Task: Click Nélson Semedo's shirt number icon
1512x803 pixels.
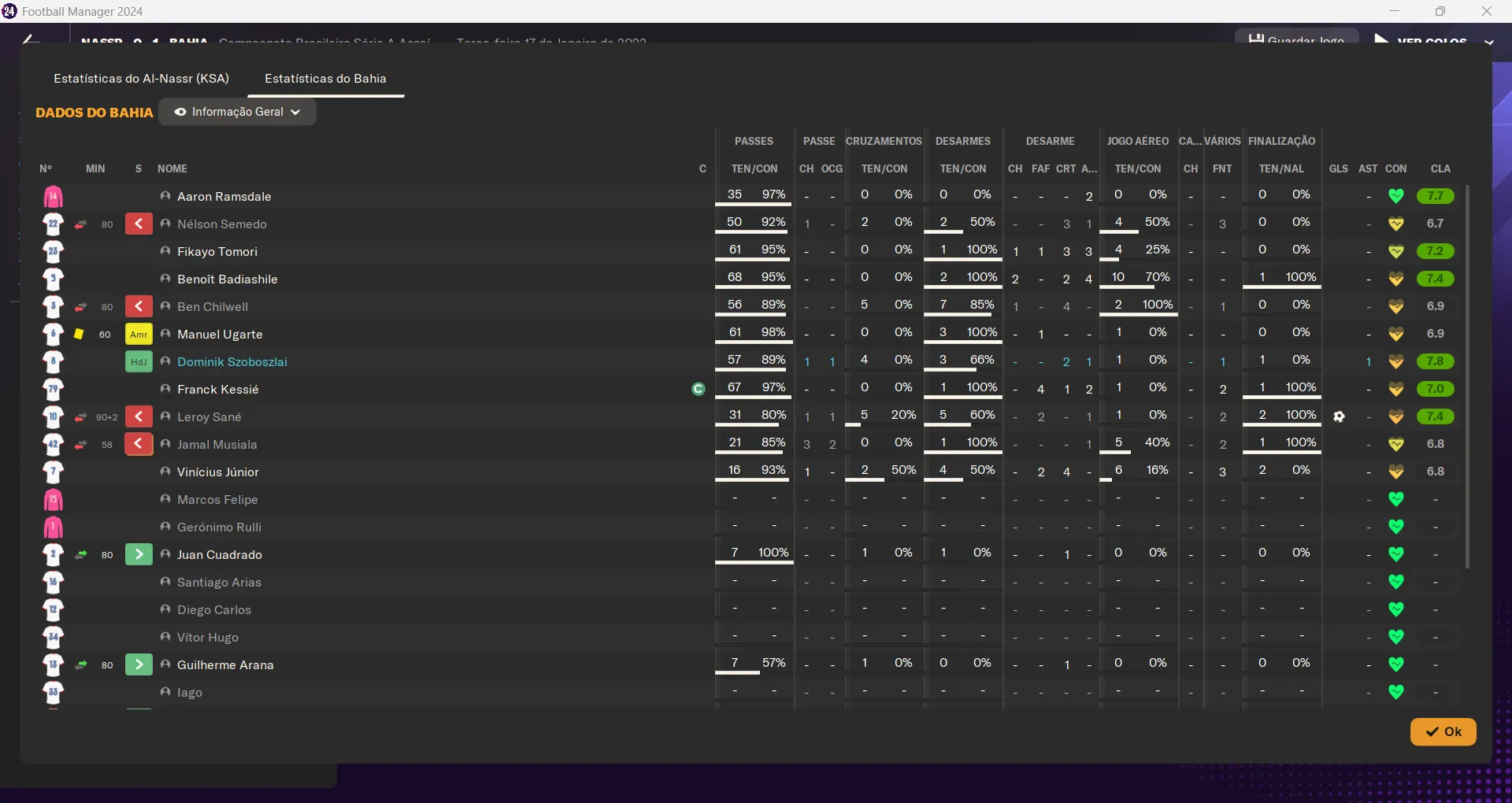Action: coord(53,224)
